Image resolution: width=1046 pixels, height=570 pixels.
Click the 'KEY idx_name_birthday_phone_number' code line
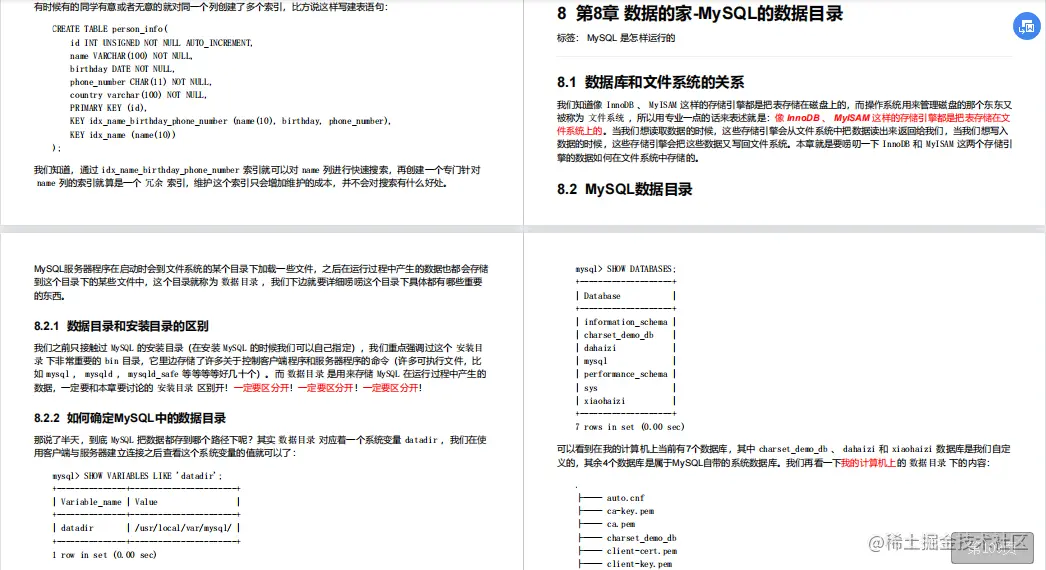coord(230,121)
